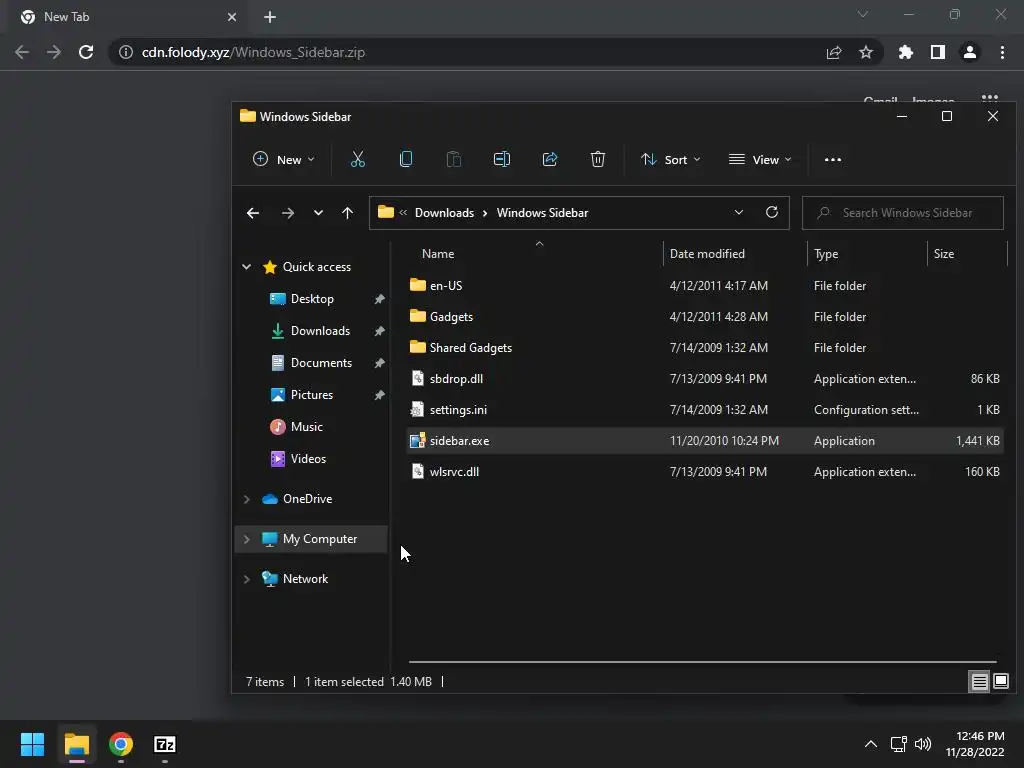Go up one folder level
The width and height of the screenshot is (1024, 768).
(x=347, y=213)
